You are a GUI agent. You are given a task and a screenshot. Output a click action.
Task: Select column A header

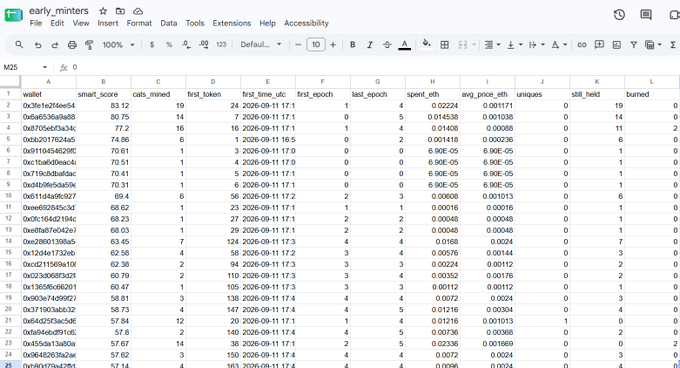[49, 81]
